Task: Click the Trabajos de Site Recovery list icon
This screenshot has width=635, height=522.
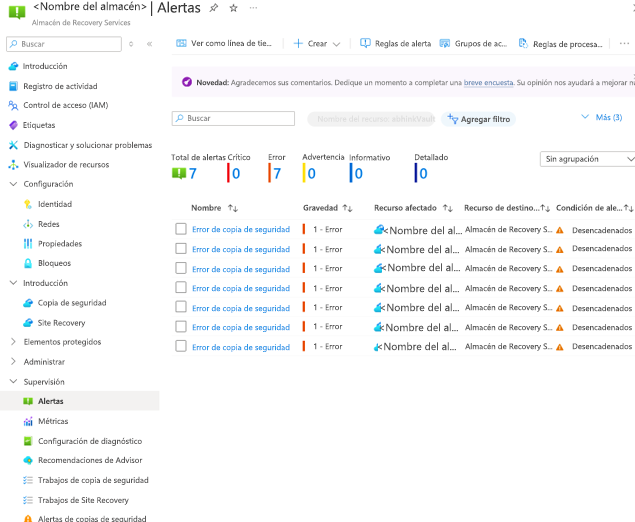Action: (28, 500)
